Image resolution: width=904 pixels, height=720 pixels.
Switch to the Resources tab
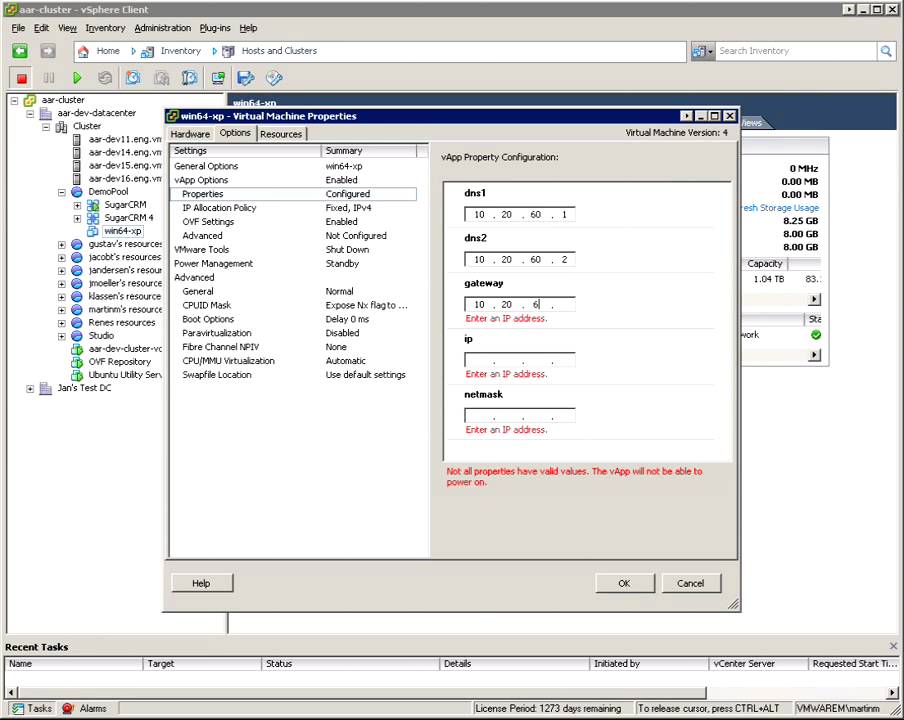(281, 134)
